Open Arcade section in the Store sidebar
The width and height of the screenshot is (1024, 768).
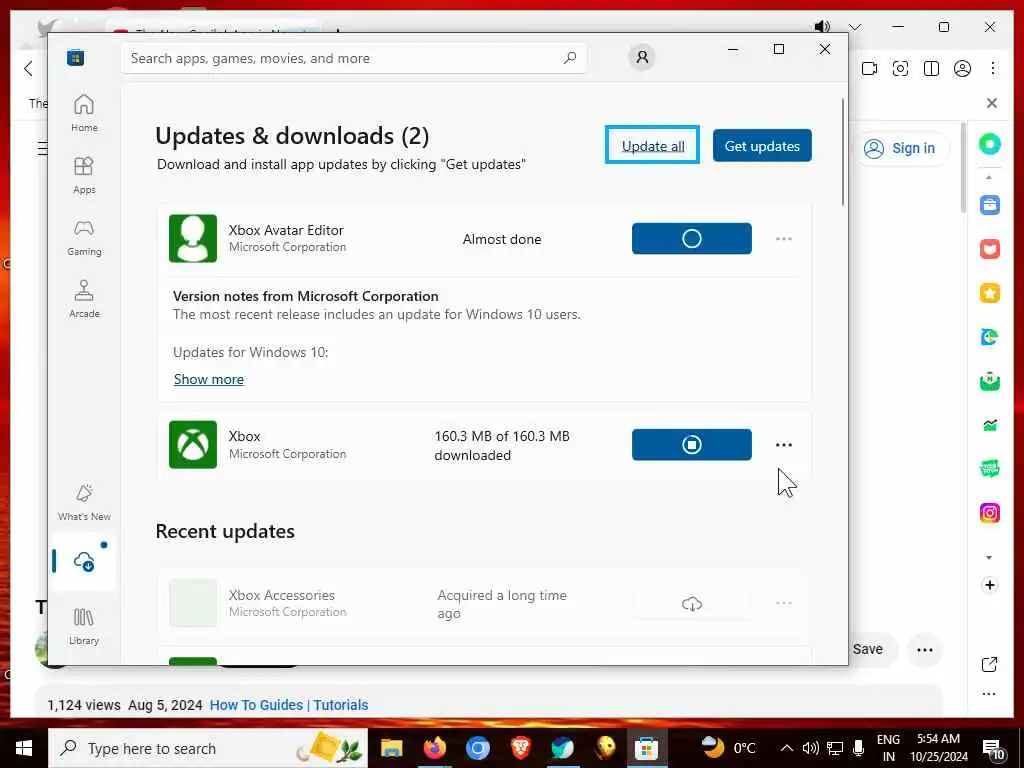[84, 299]
